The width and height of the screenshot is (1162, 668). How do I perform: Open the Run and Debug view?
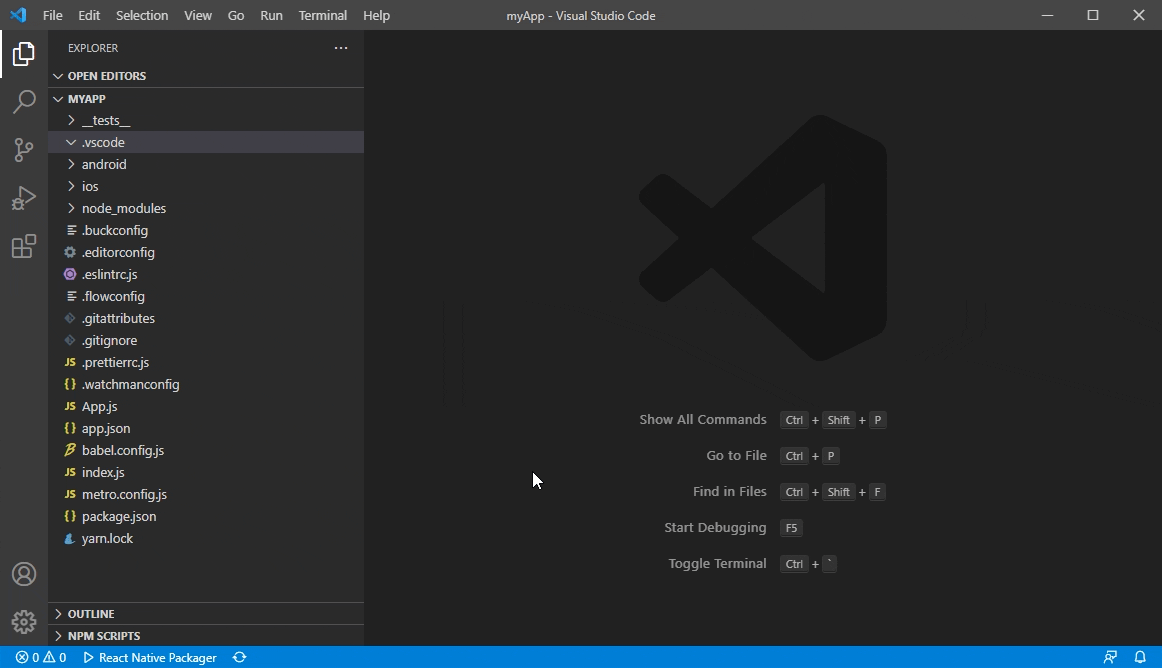[x=24, y=198]
